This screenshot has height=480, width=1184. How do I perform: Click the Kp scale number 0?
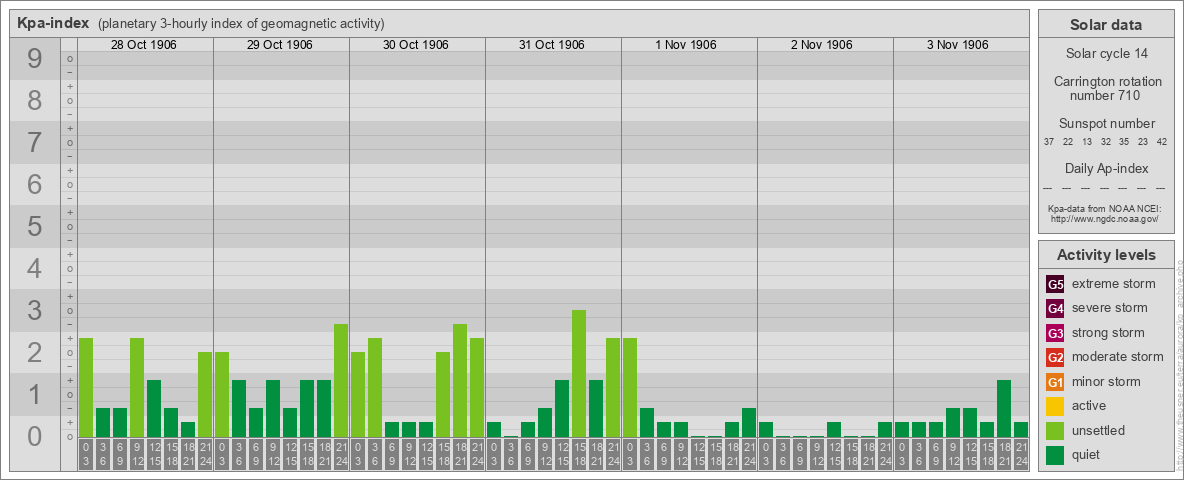click(35, 436)
